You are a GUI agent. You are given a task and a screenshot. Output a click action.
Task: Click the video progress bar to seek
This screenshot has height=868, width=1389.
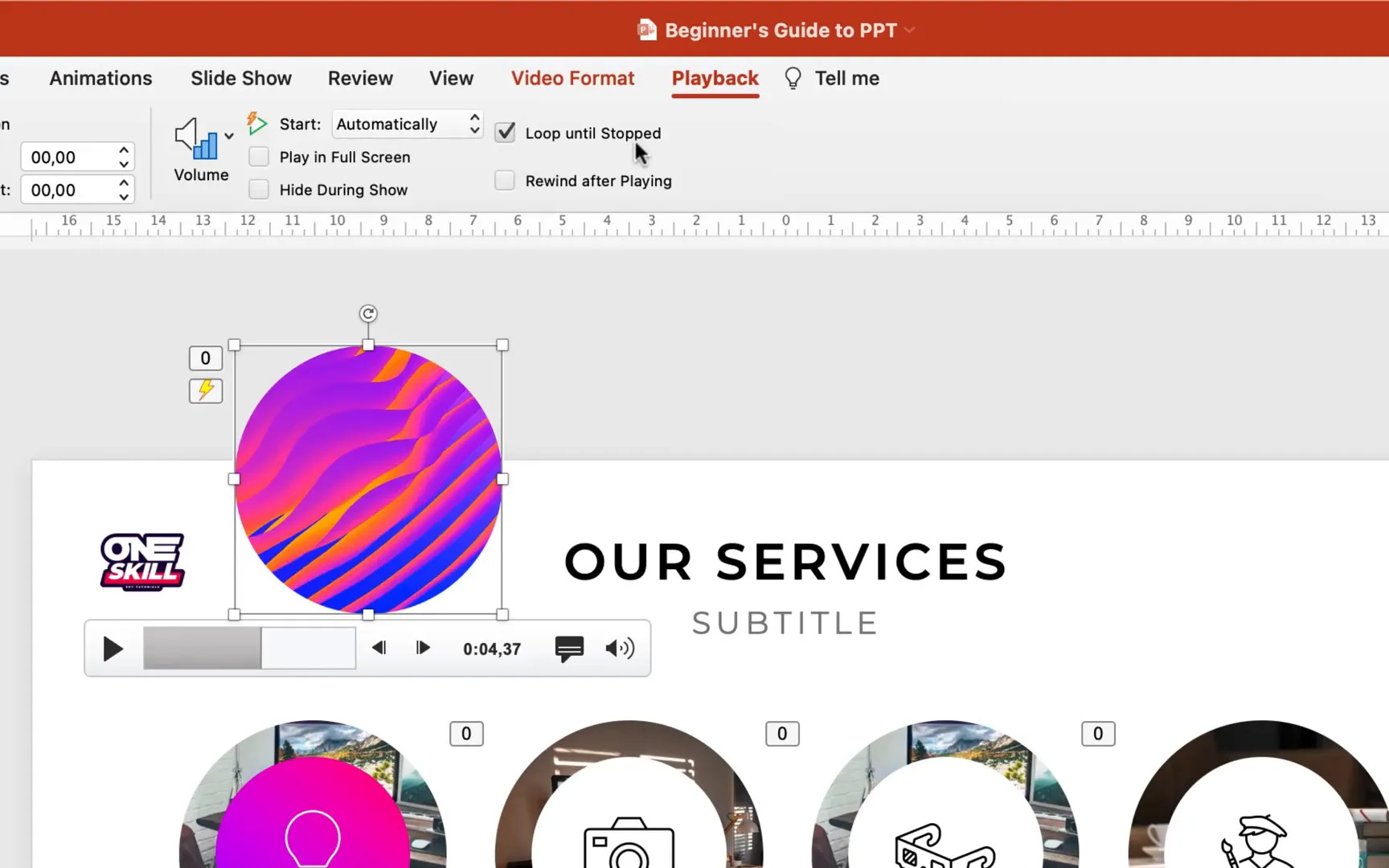249,648
